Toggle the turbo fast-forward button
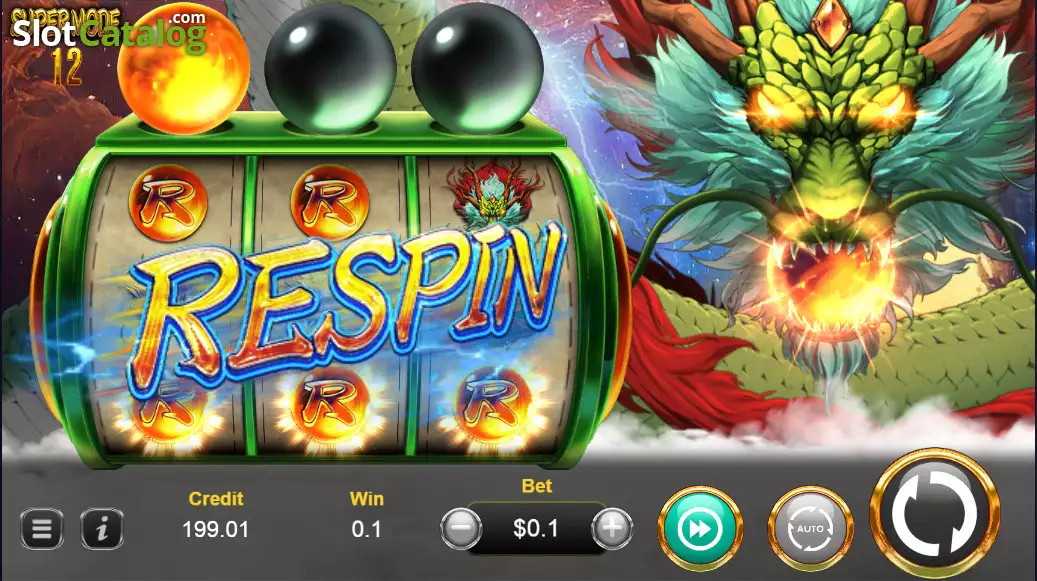Image resolution: width=1037 pixels, height=581 pixels. [x=700, y=529]
